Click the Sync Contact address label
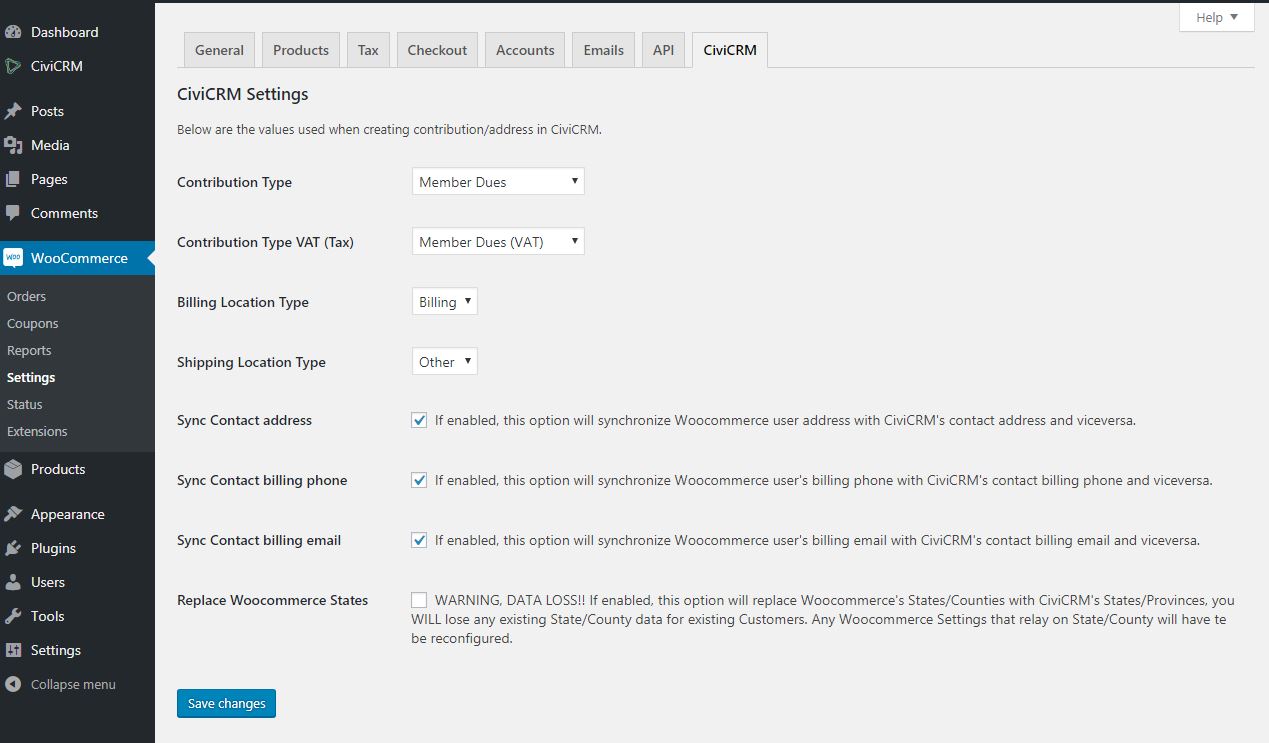This screenshot has width=1269, height=743. [245, 420]
